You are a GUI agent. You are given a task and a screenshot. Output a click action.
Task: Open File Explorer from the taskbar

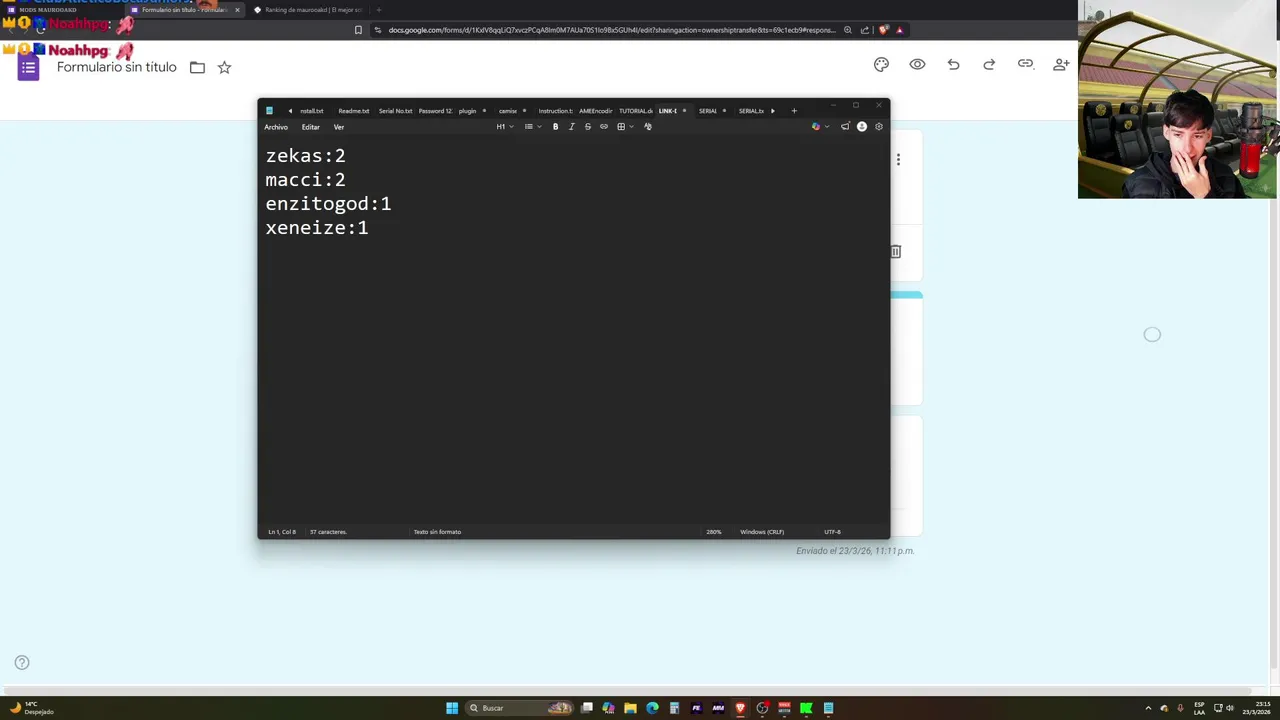[630, 708]
